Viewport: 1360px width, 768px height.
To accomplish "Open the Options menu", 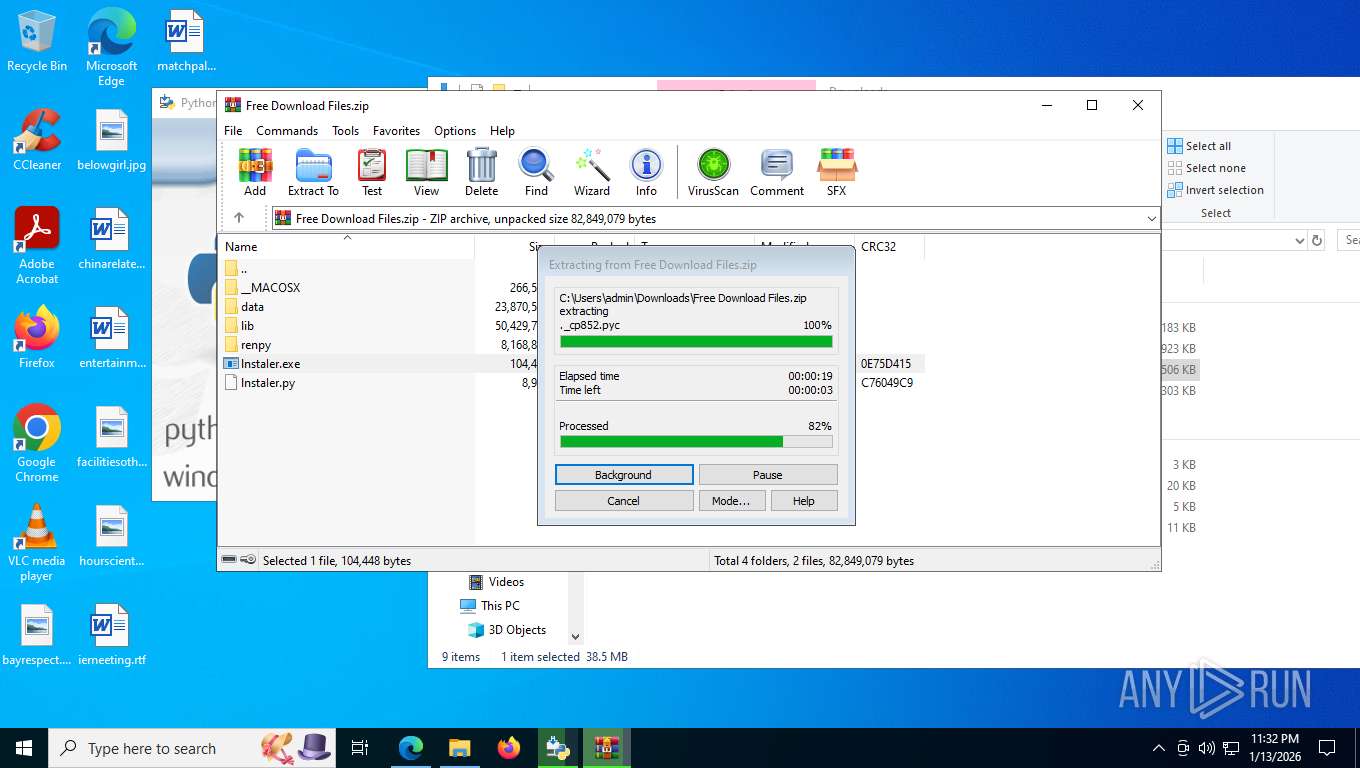I will coord(455,131).
